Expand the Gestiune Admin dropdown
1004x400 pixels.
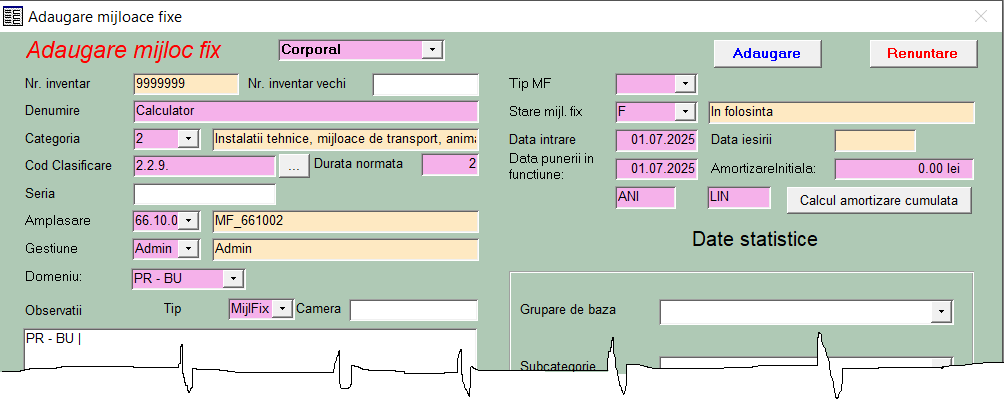[188, 248]
